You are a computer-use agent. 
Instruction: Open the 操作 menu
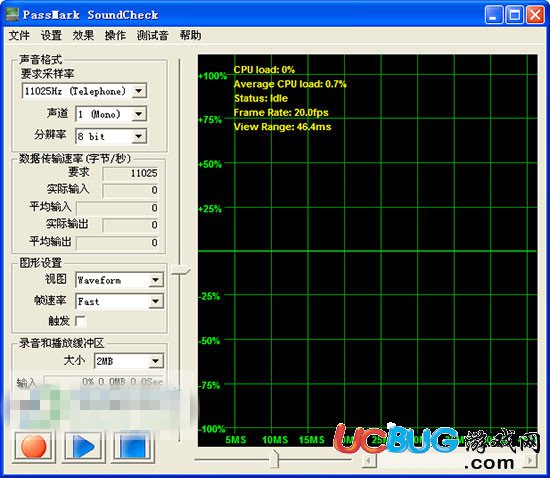click(115, 35)
